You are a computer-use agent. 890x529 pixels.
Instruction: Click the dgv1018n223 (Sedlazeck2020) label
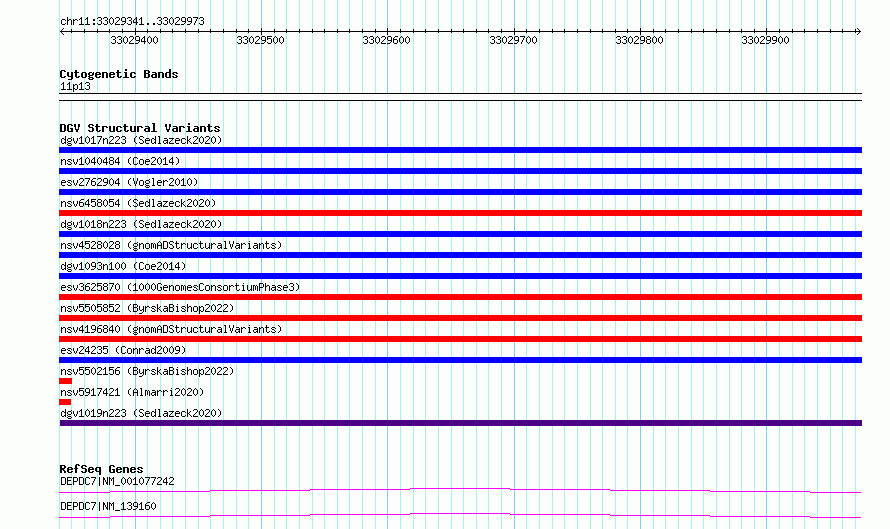tap(141, 224)
